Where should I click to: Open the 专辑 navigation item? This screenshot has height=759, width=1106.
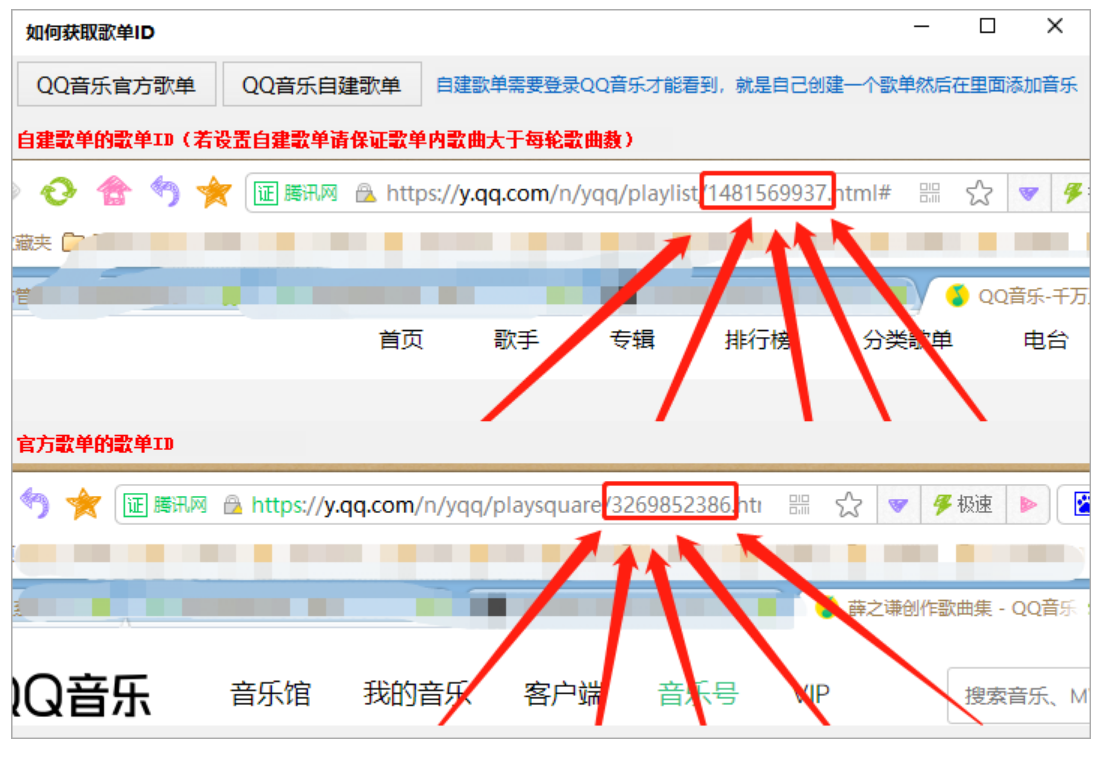(x=632, y=340)
